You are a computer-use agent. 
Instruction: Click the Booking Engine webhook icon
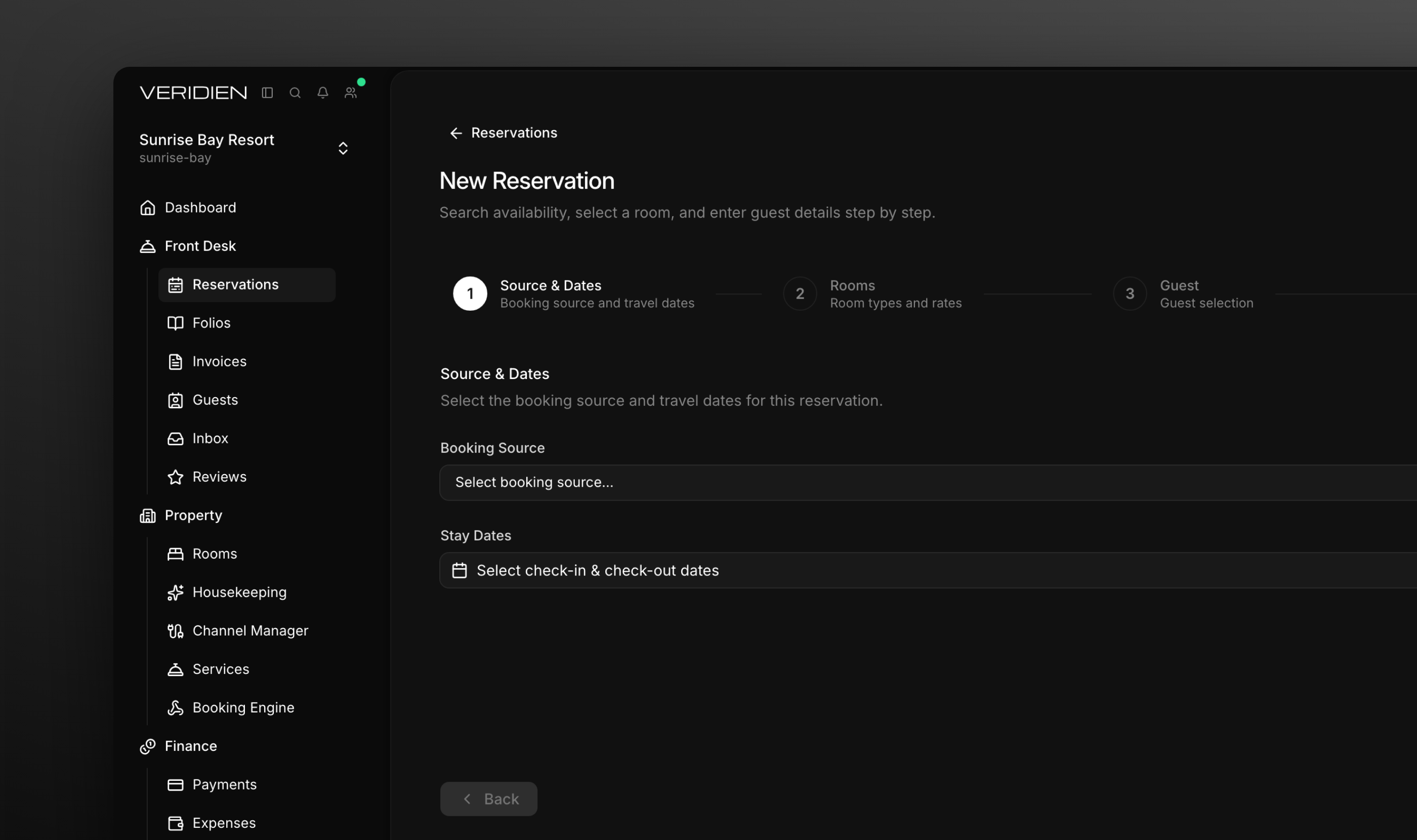[x=176, y=708]
